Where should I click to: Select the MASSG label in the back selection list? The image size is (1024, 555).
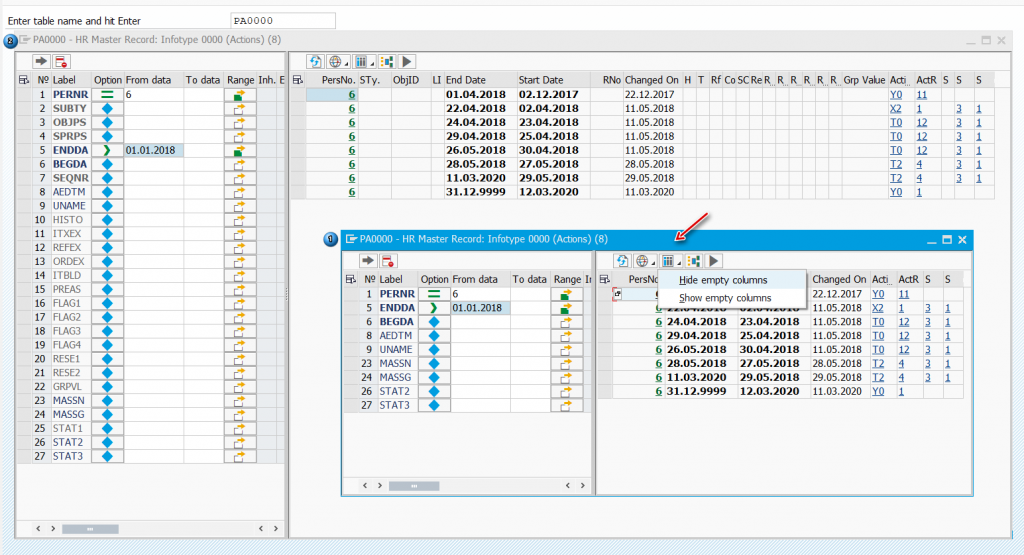click(x=69, y=415)
